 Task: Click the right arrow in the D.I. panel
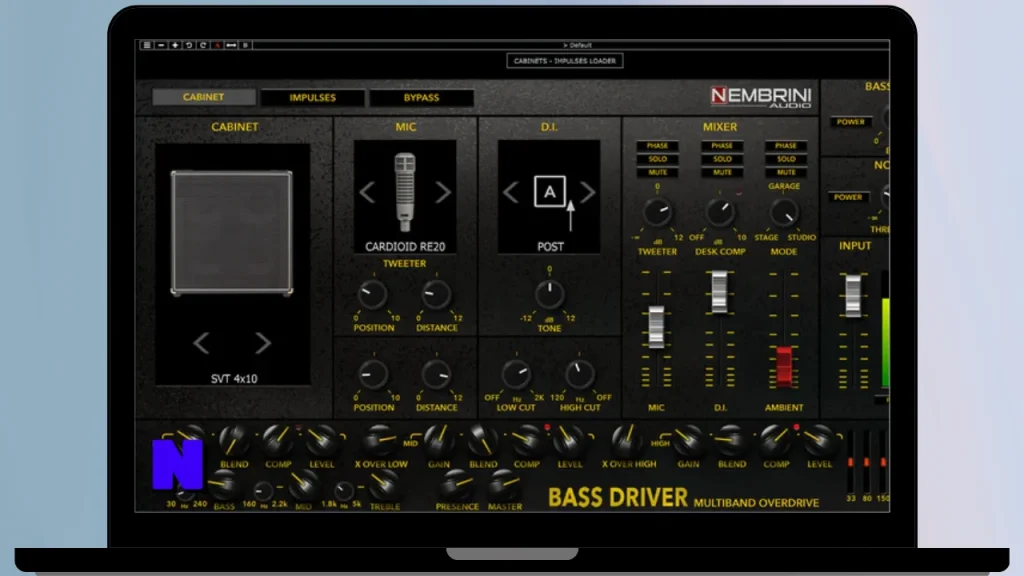(x=588, y=192)
